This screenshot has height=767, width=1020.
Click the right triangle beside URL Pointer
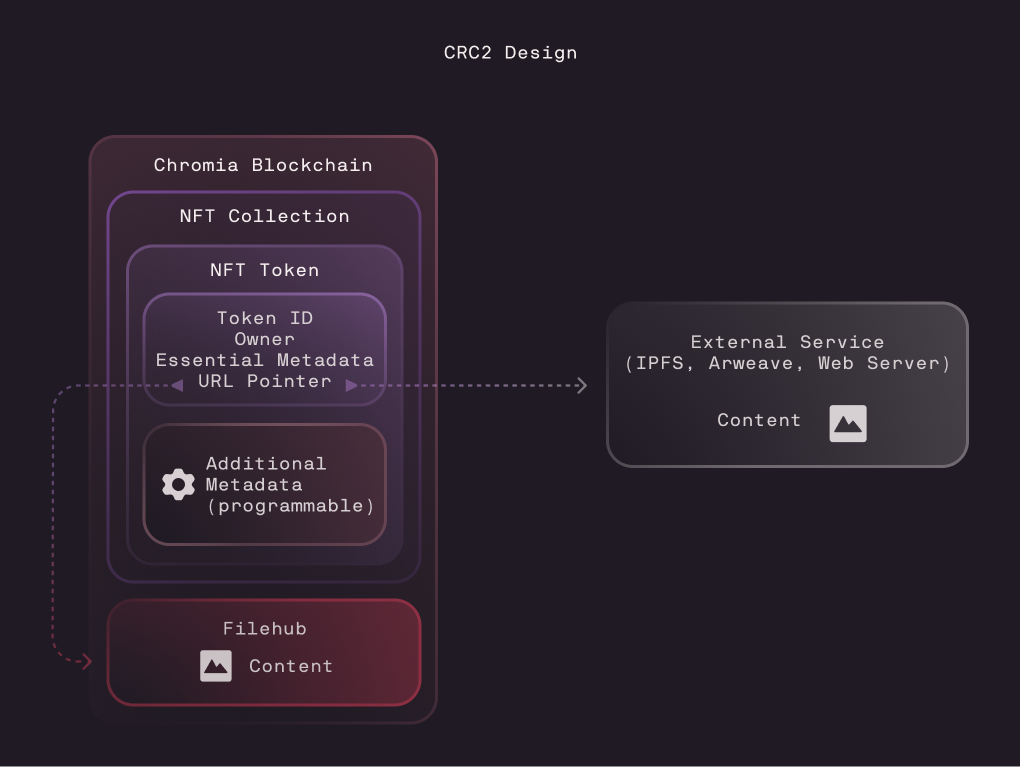[351, 386]
